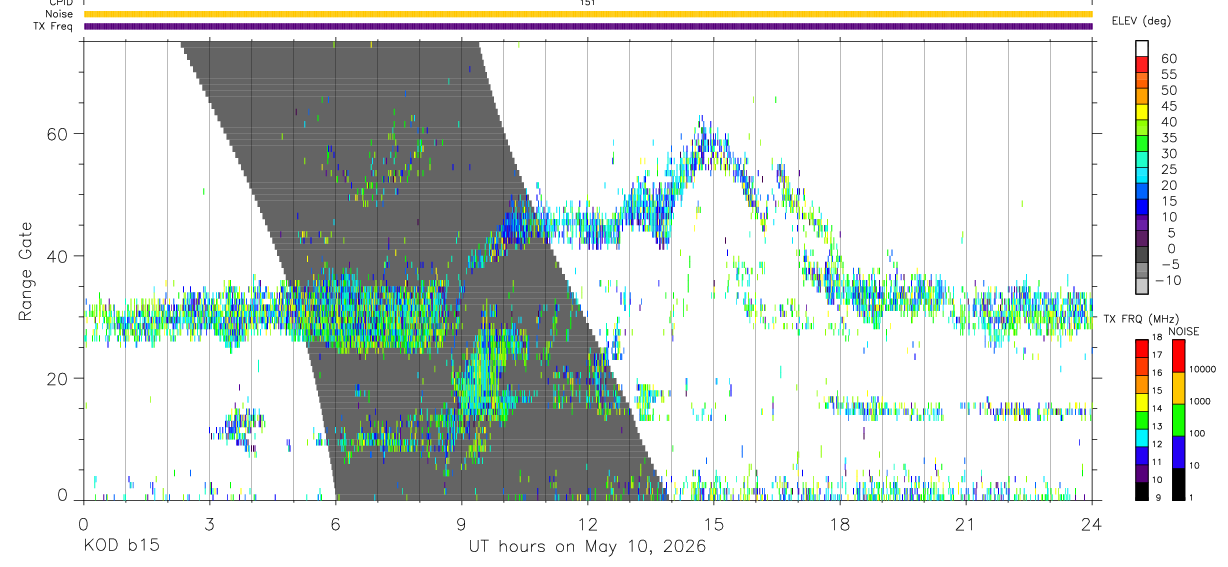Click the '10000' label on the NOISE scale
Image resolution: width=1228 pixels, height=567 pixels.
pos(1202,369)
